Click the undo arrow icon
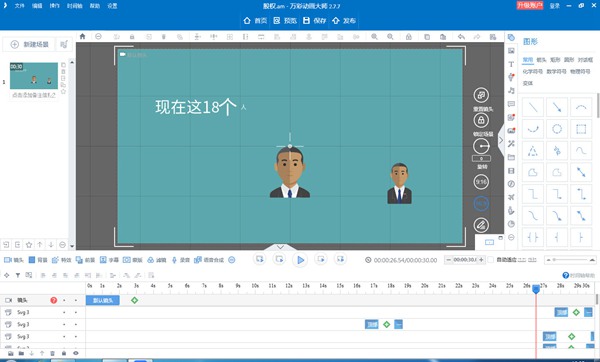This screenshot has width=600, height=362. pos(461,37)
